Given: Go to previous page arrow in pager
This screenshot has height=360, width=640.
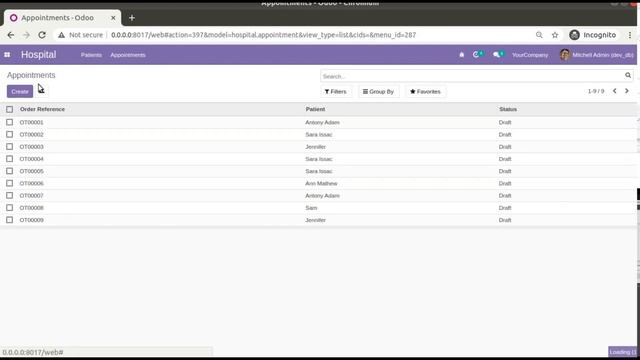Looking at the screenshot, I should click(x=615, y=91).
